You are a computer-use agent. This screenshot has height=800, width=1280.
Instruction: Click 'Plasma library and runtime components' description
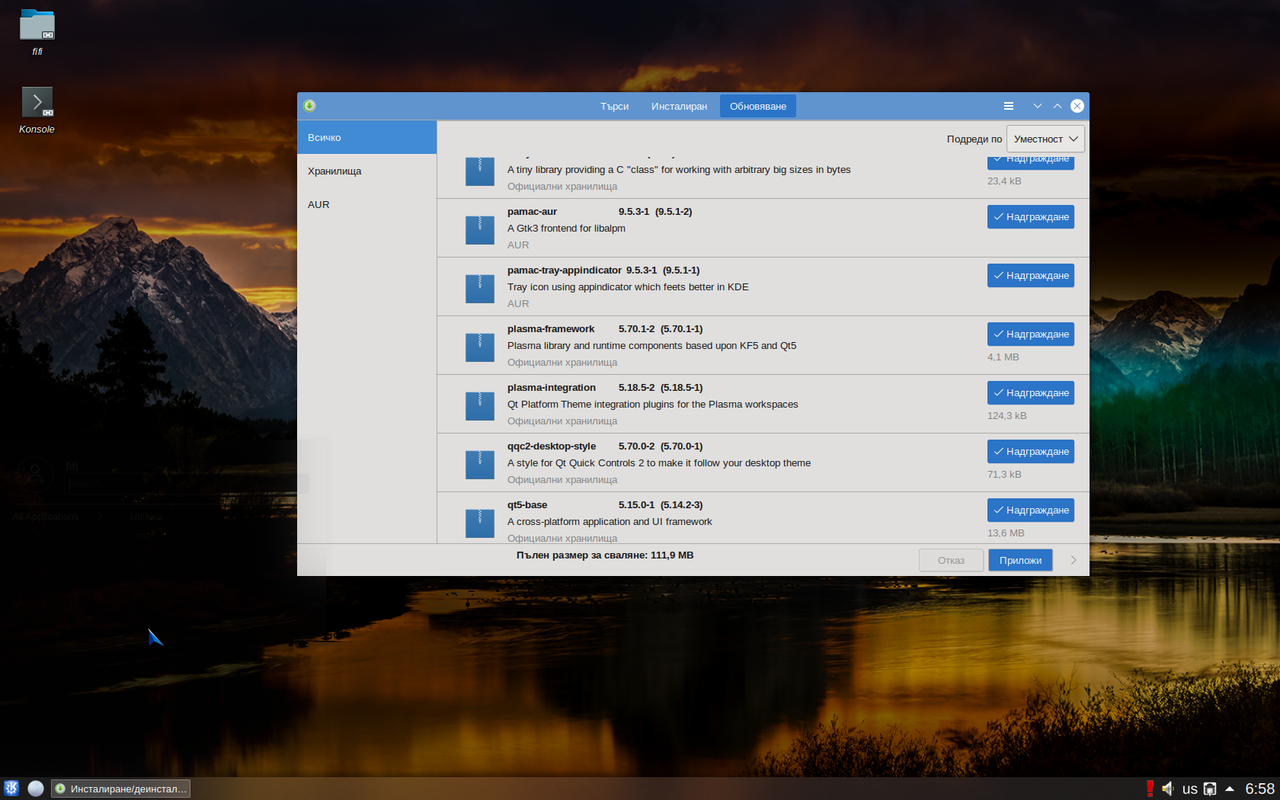[651, 346]
